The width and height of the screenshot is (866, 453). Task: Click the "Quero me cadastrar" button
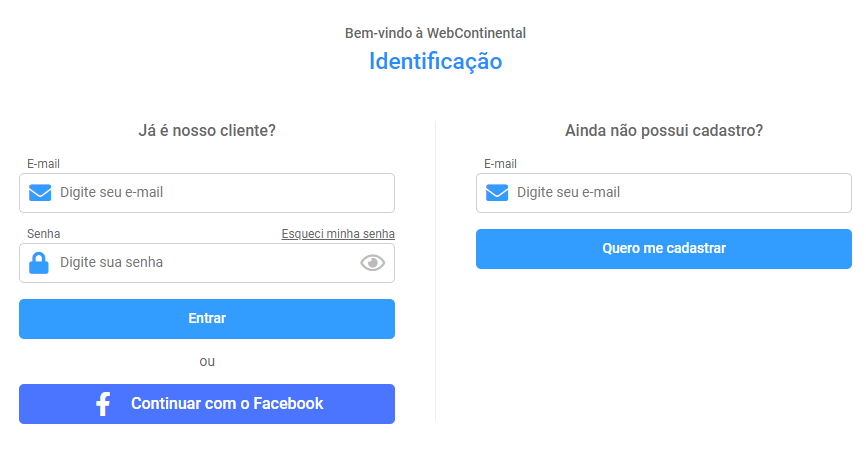664,249
